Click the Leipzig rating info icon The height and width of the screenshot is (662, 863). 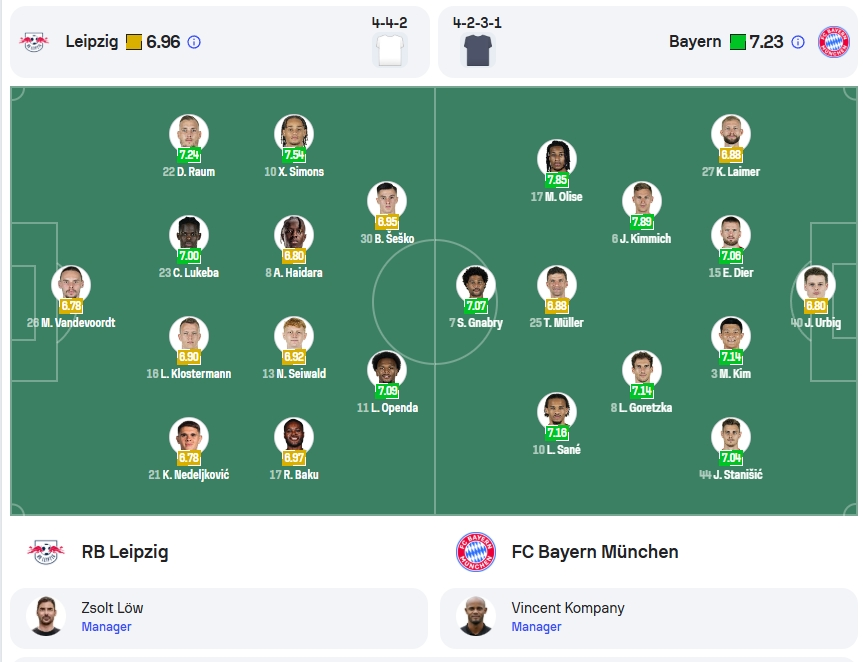tap(194, 42)
